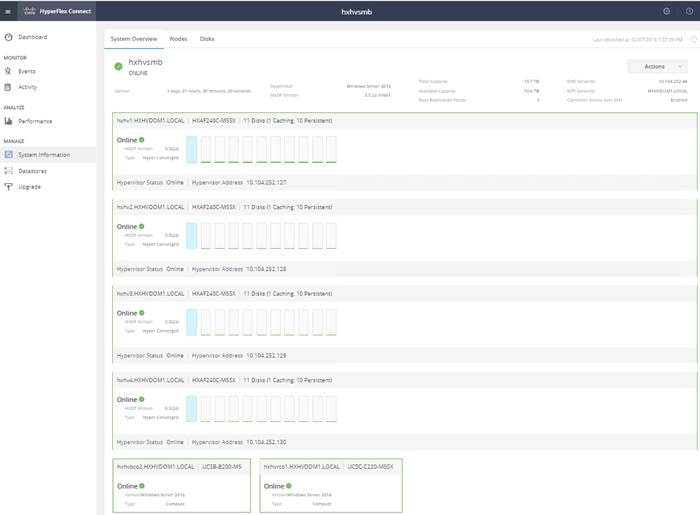Open Activity in the Monitor section
700x515 pixels.
[x=28, y=87]
